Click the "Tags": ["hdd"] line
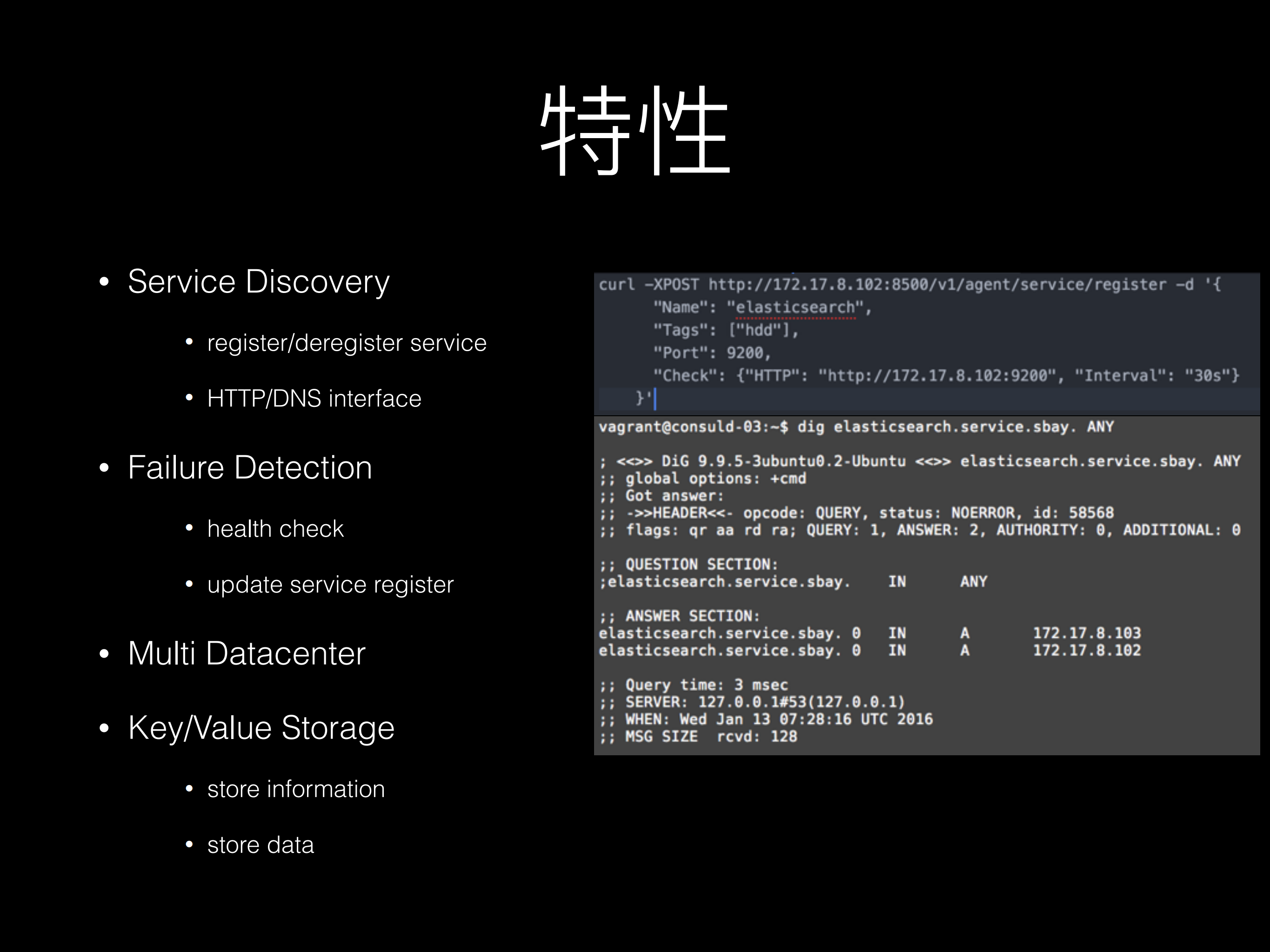Image resolution: width=1270 pixels, height=952 pixels. point(726,331)
